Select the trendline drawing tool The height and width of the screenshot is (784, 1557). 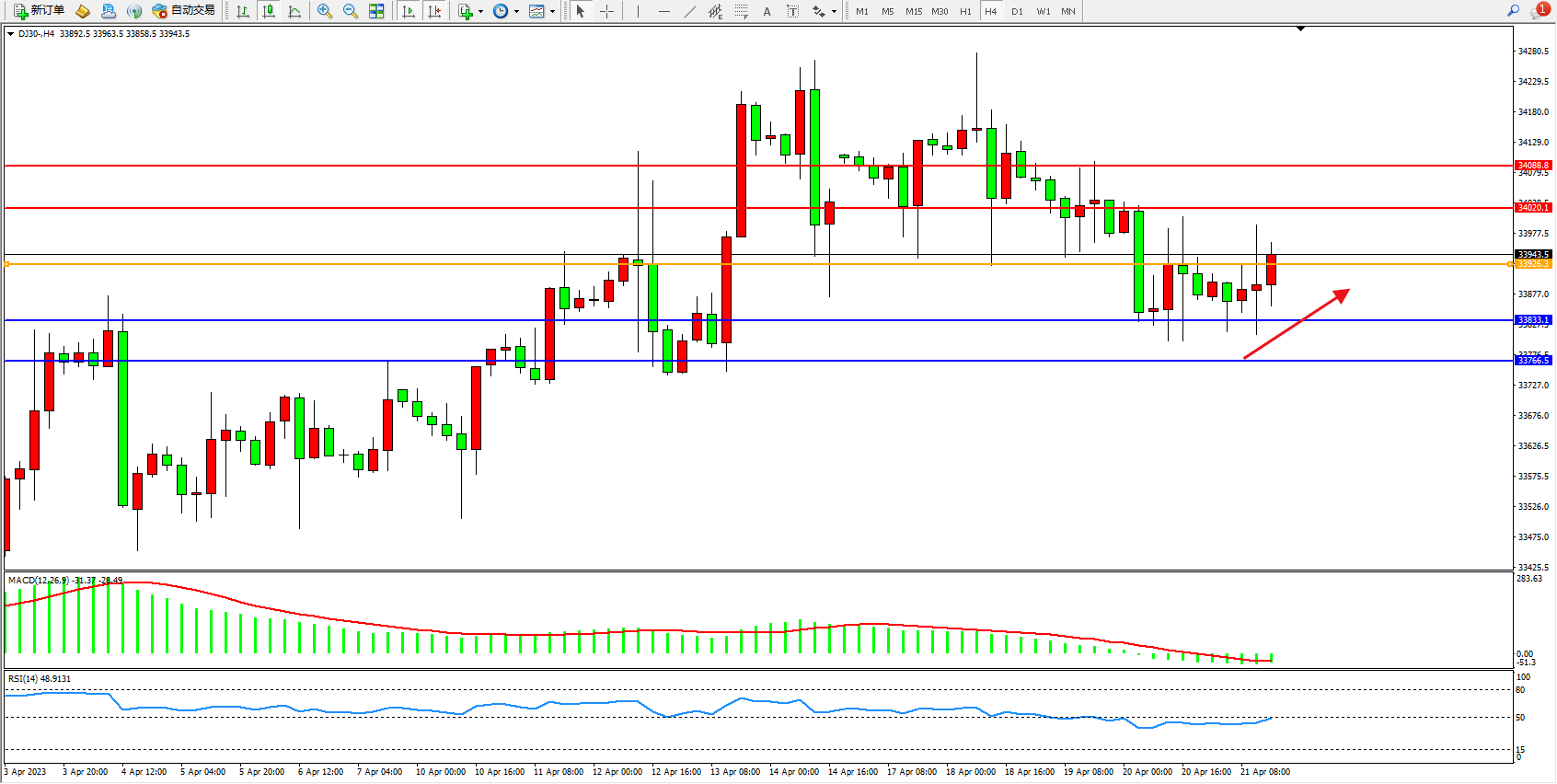(x=690, y=11)
